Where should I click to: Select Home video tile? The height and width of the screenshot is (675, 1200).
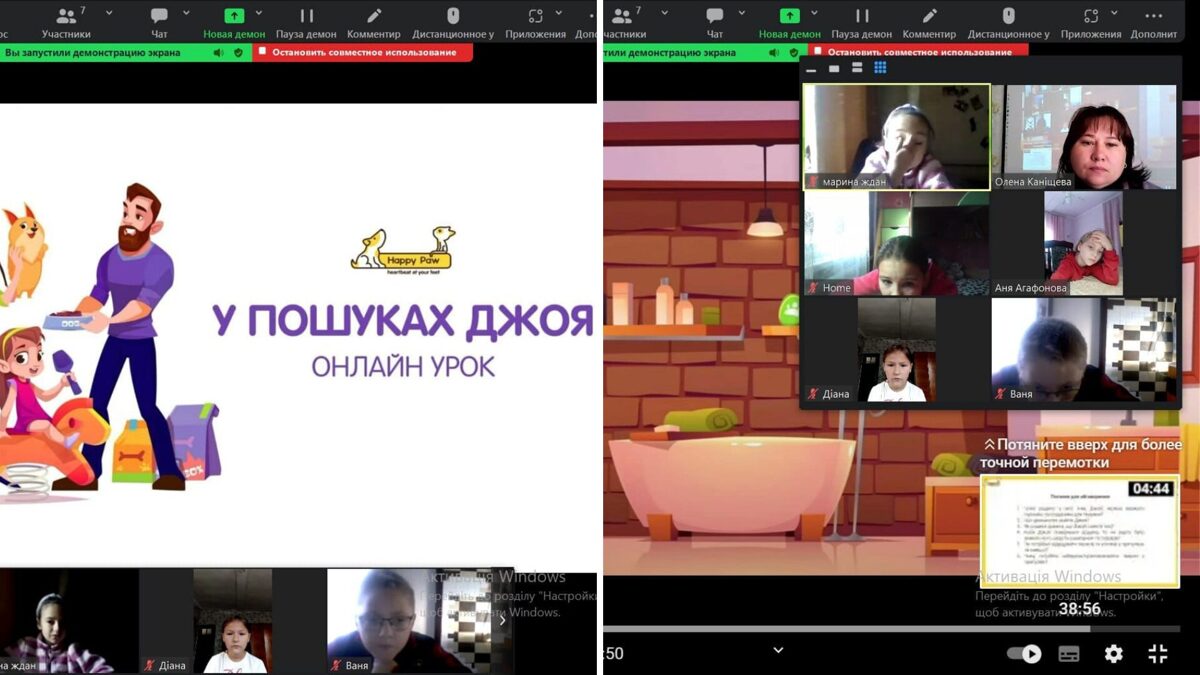point(897,243)
